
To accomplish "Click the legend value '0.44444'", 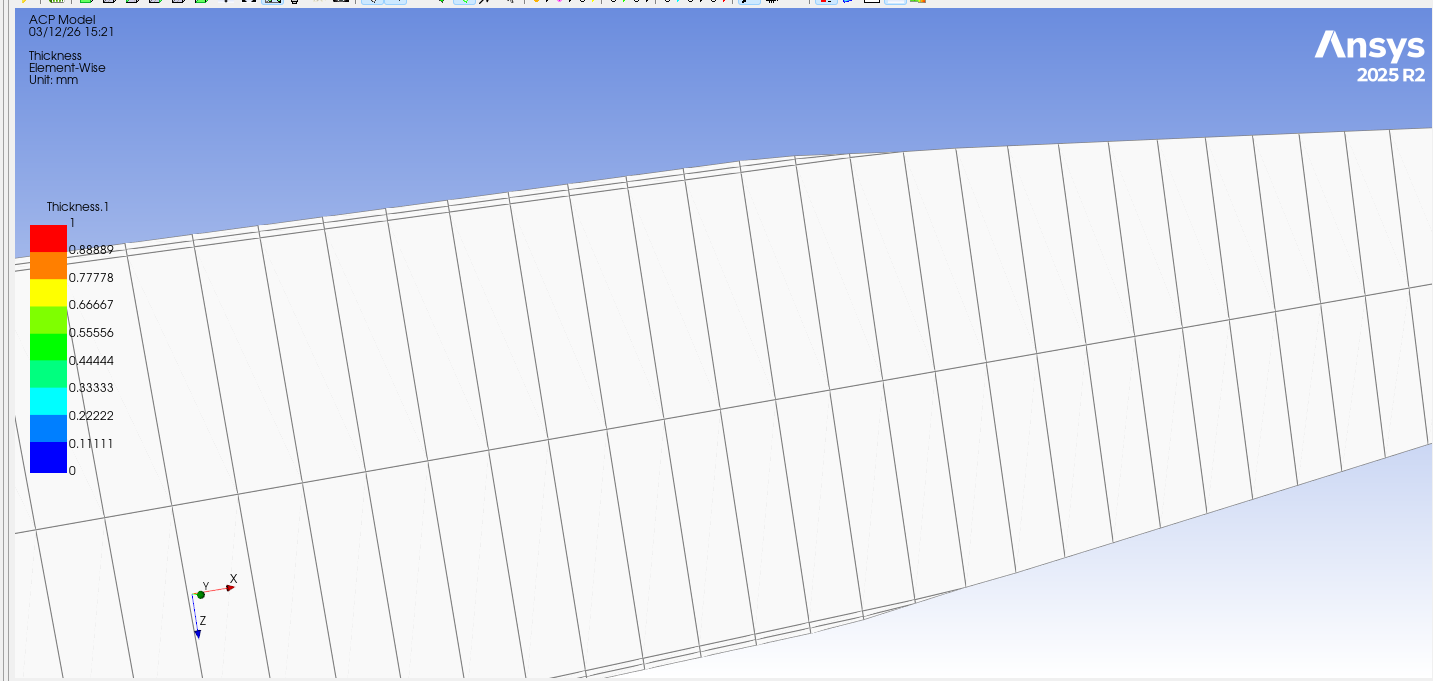I will coord(90,360).
